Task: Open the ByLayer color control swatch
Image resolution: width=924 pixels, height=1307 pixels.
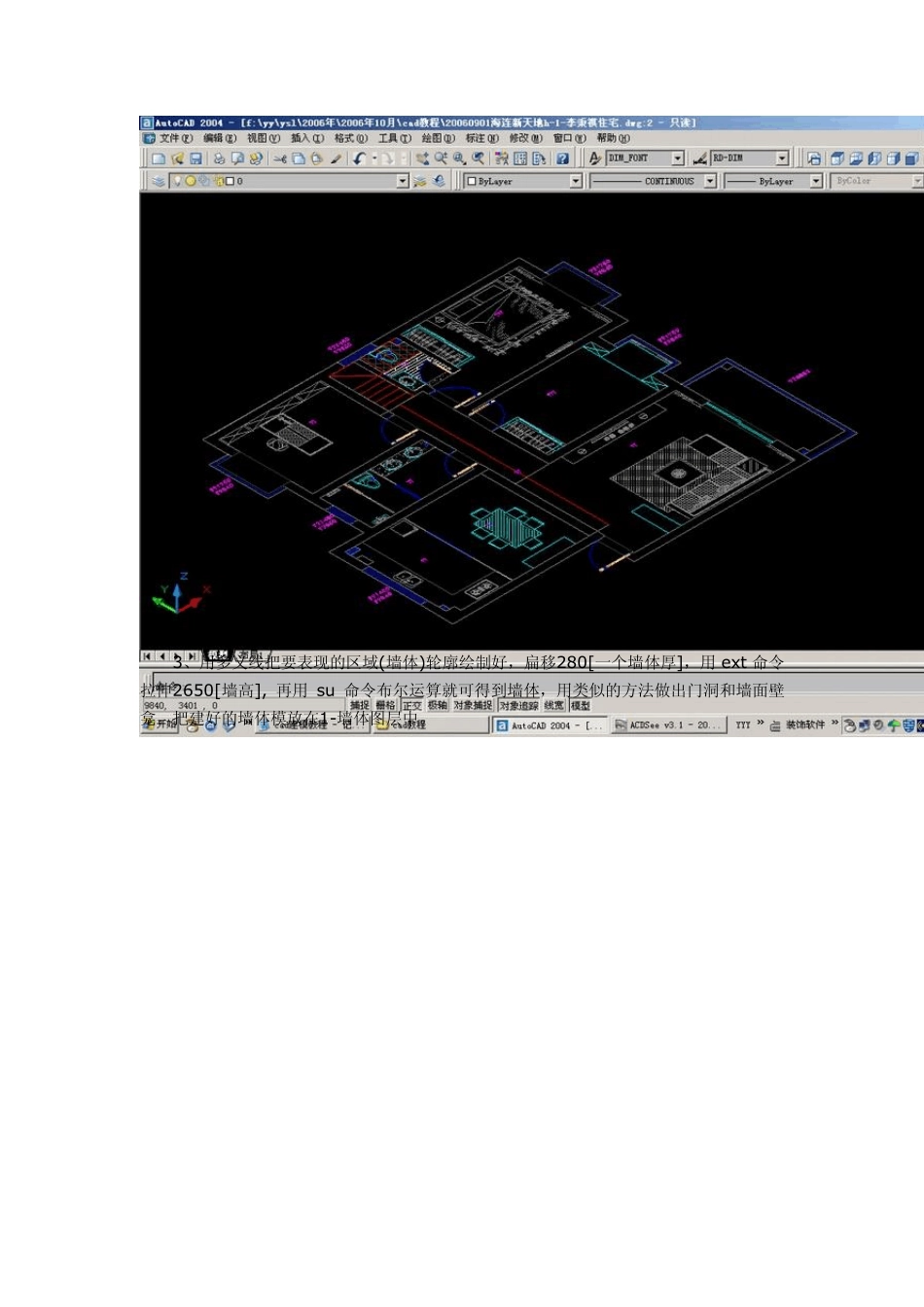Action: (523, 181)
